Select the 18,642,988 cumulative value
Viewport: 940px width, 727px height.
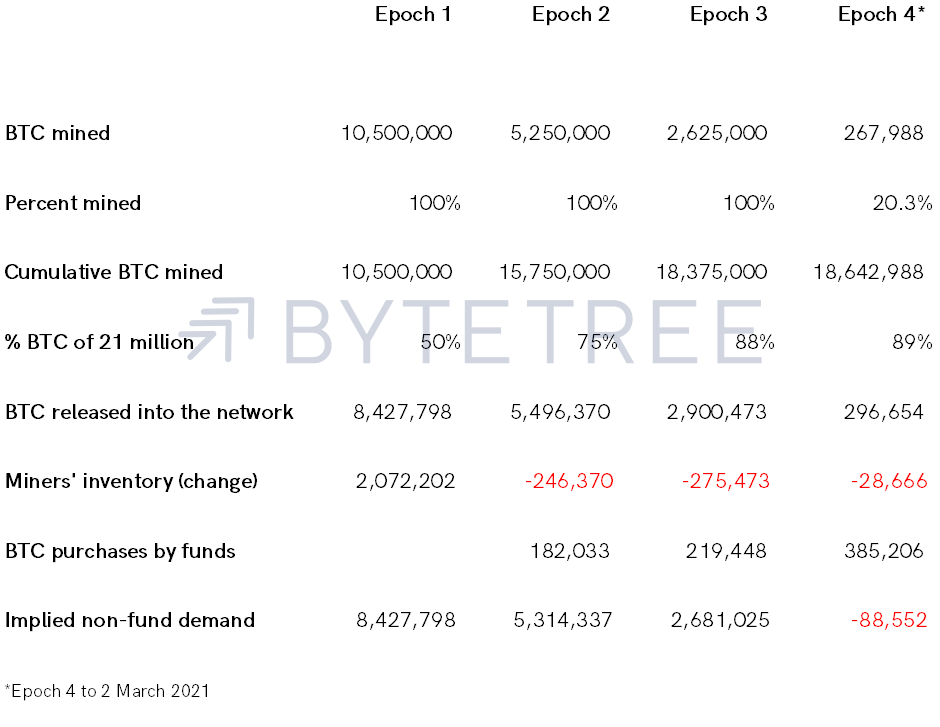[x=868, y=272]
